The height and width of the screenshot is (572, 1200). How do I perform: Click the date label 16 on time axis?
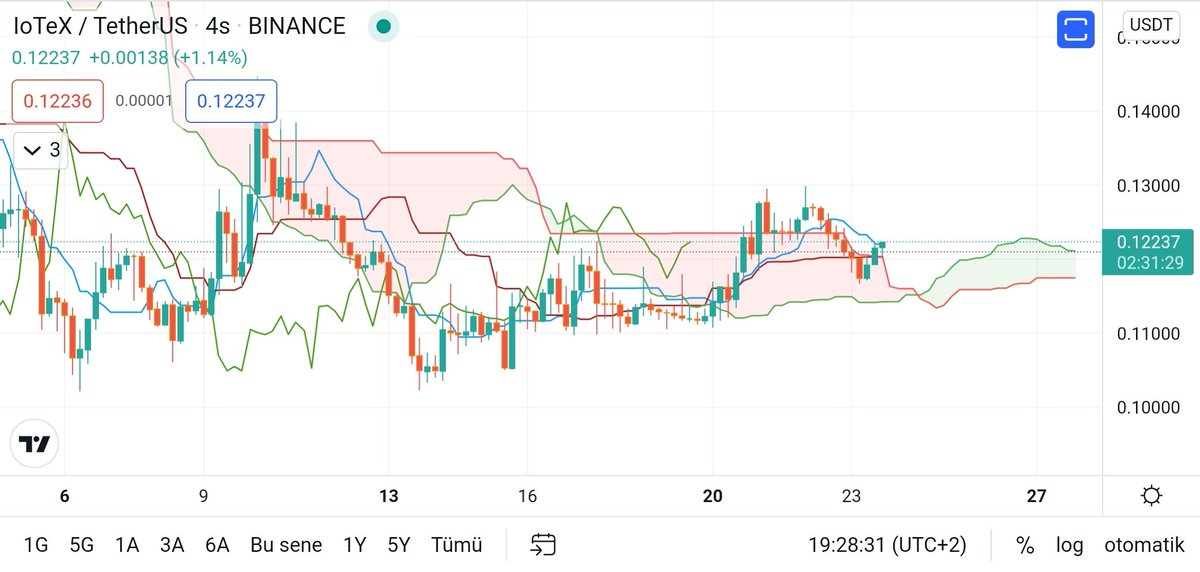[x=528, y=496]
